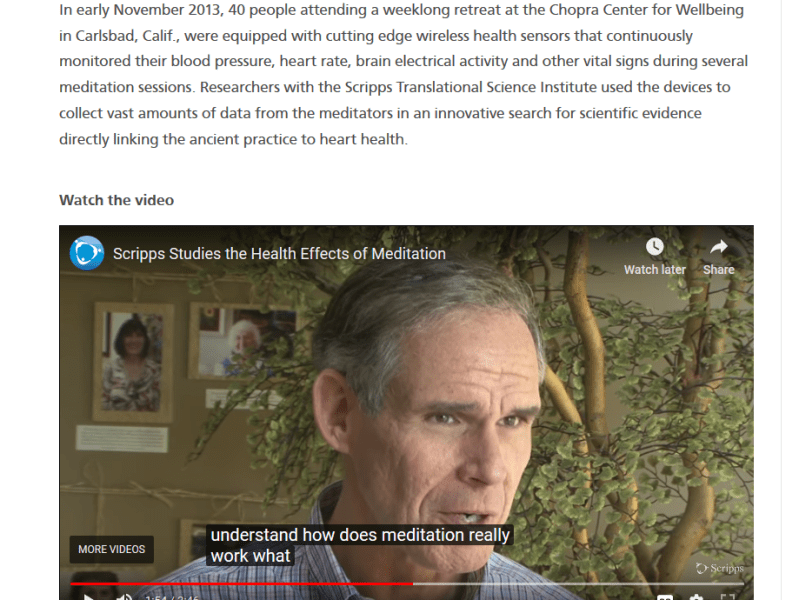The image size is (799, 600).
Task: Show the MORE VIDEOS panel
Action: tap(112, 549)
